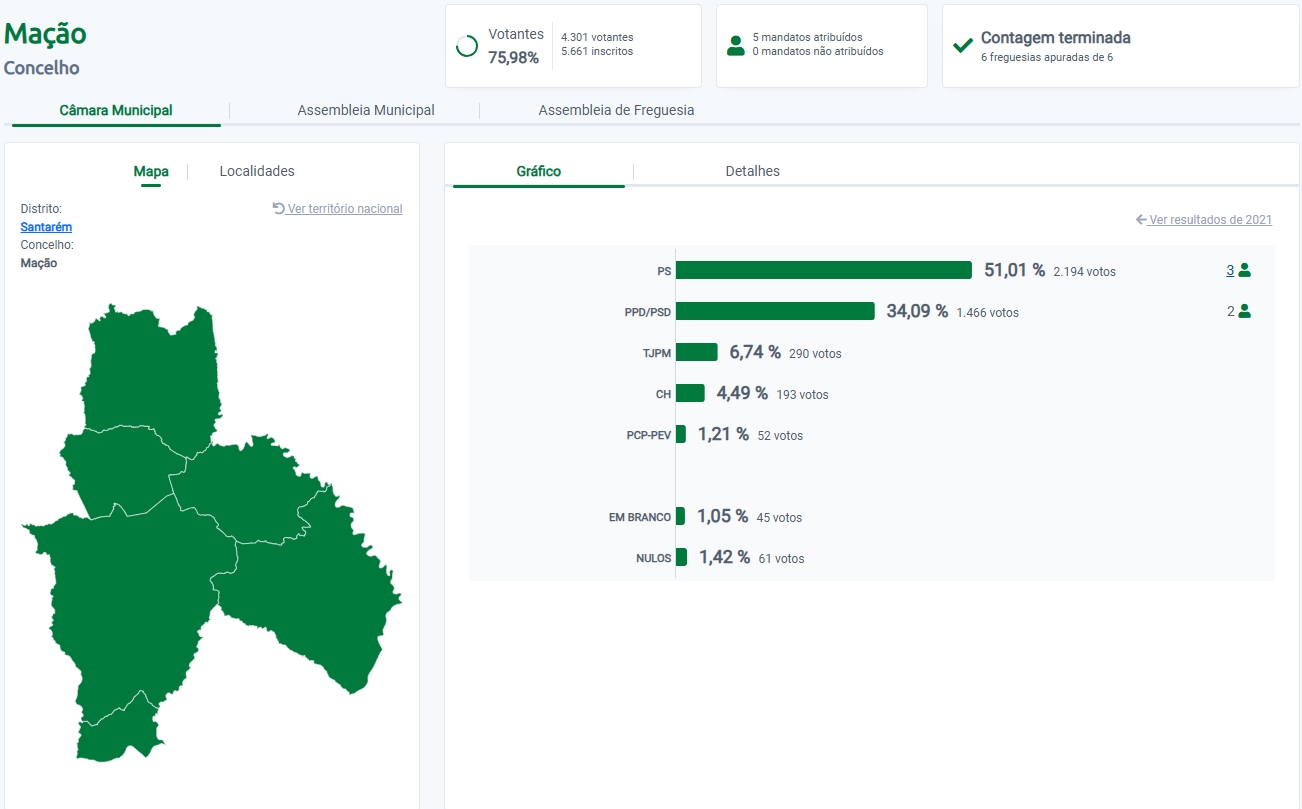Screen dimensions: 1302x809
Task: Click the mandates person icon in header
Action: 736,45
